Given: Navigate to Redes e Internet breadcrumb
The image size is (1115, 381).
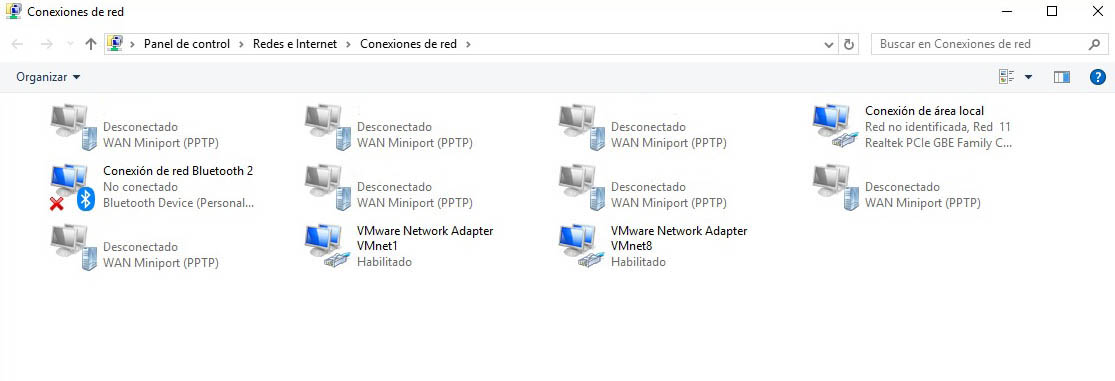Looking at the screenshot, I should pyautogui.click(x=295, y=44).
